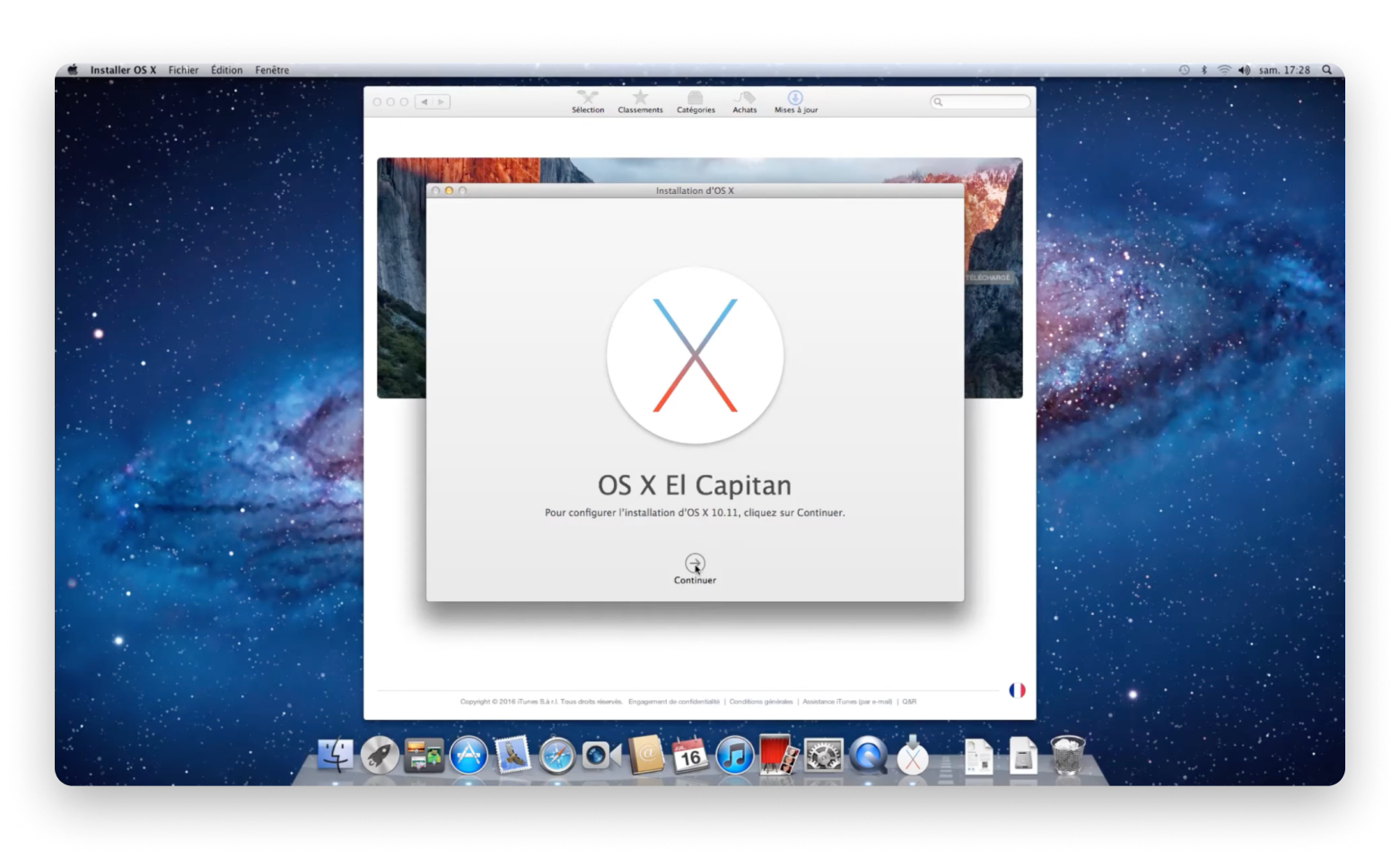Click the App Store search field
The image size is (1400, 867).
point(980,101)
